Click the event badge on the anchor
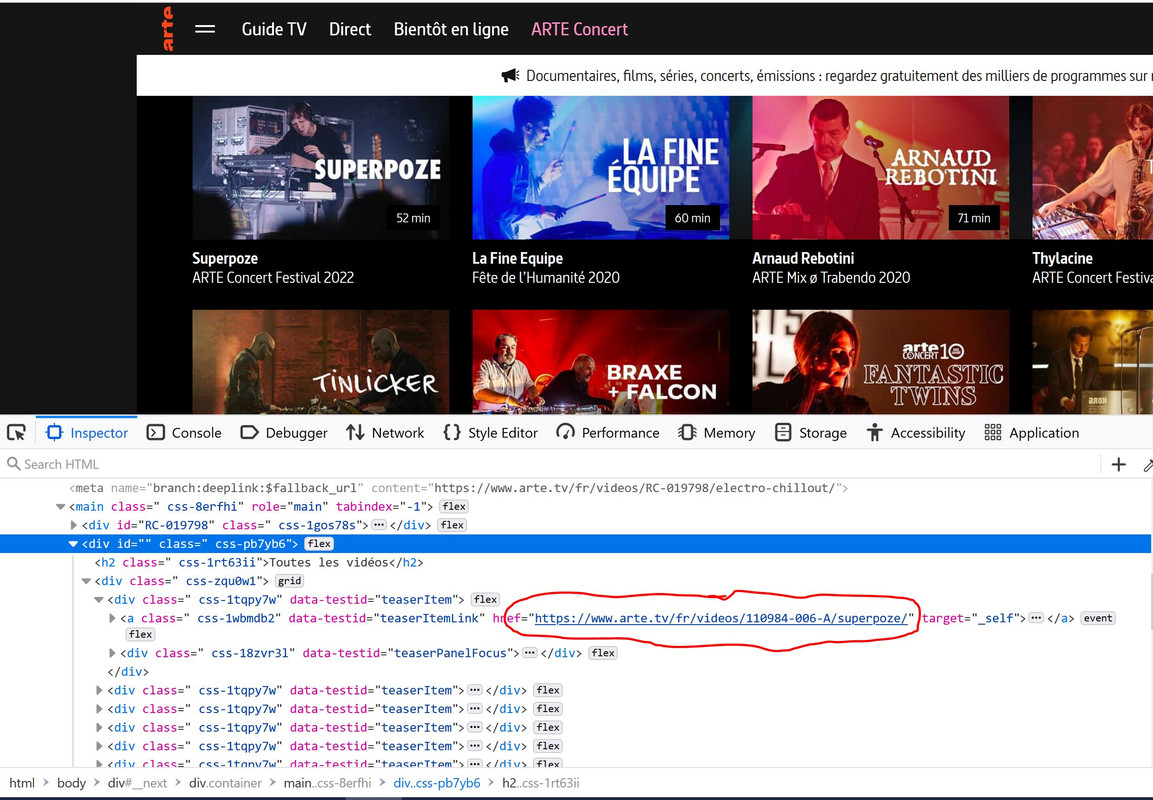Viewport: 1153px width, 800px height. pos(1098,618)
